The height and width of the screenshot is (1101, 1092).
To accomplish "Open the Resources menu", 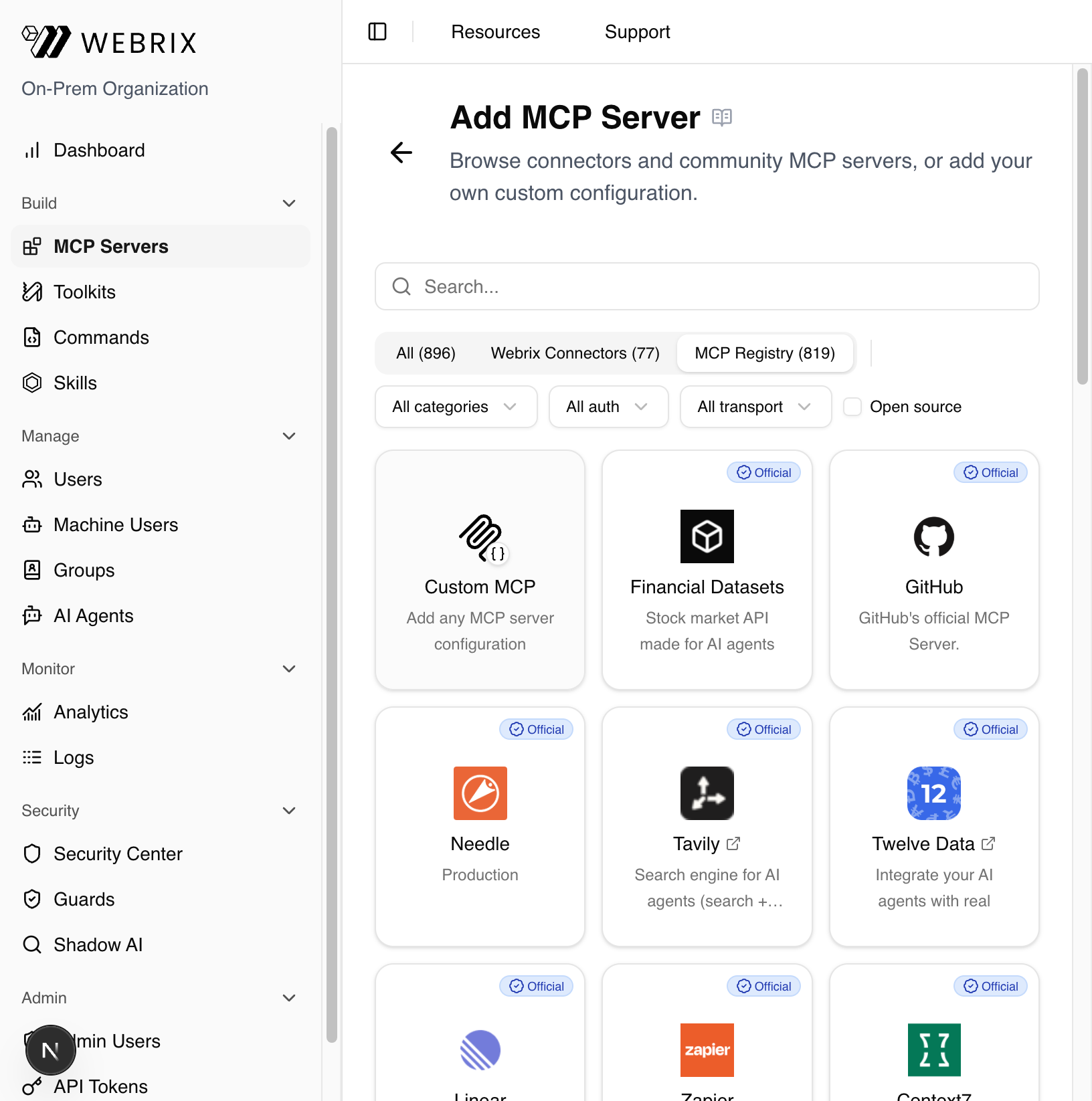I will (496, 31).
